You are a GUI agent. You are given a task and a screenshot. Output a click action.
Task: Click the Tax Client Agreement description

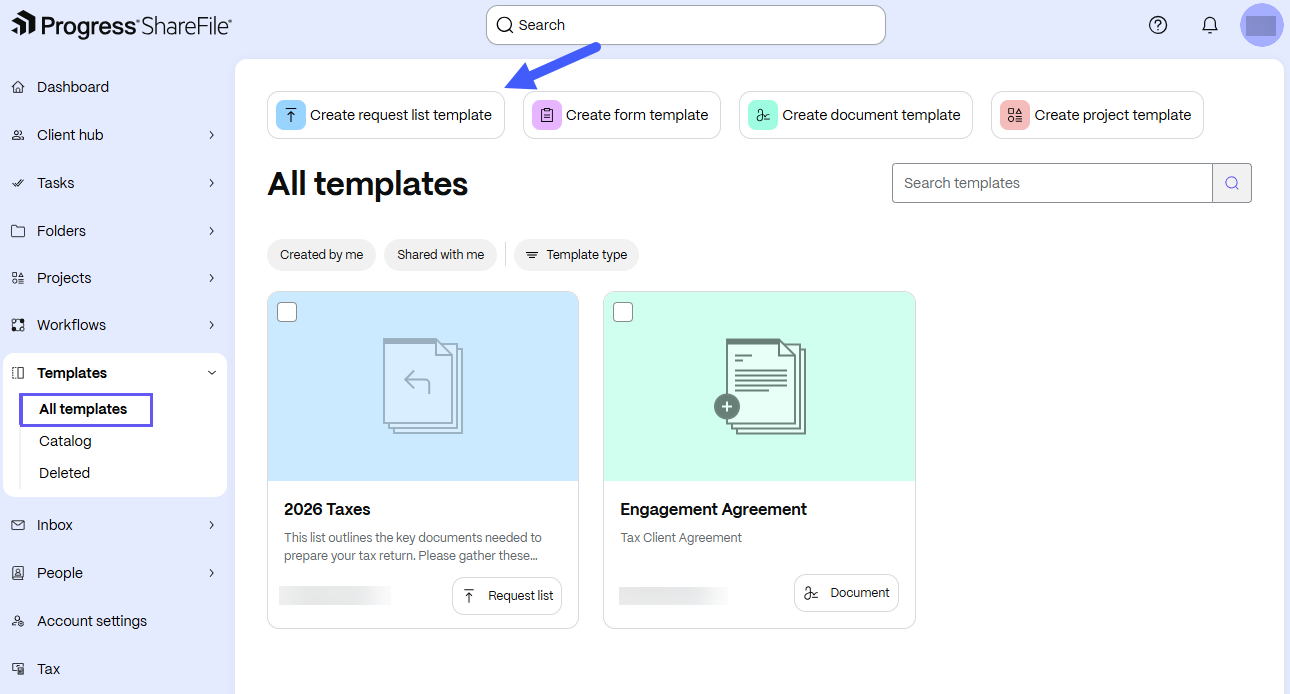click(681, 538)
